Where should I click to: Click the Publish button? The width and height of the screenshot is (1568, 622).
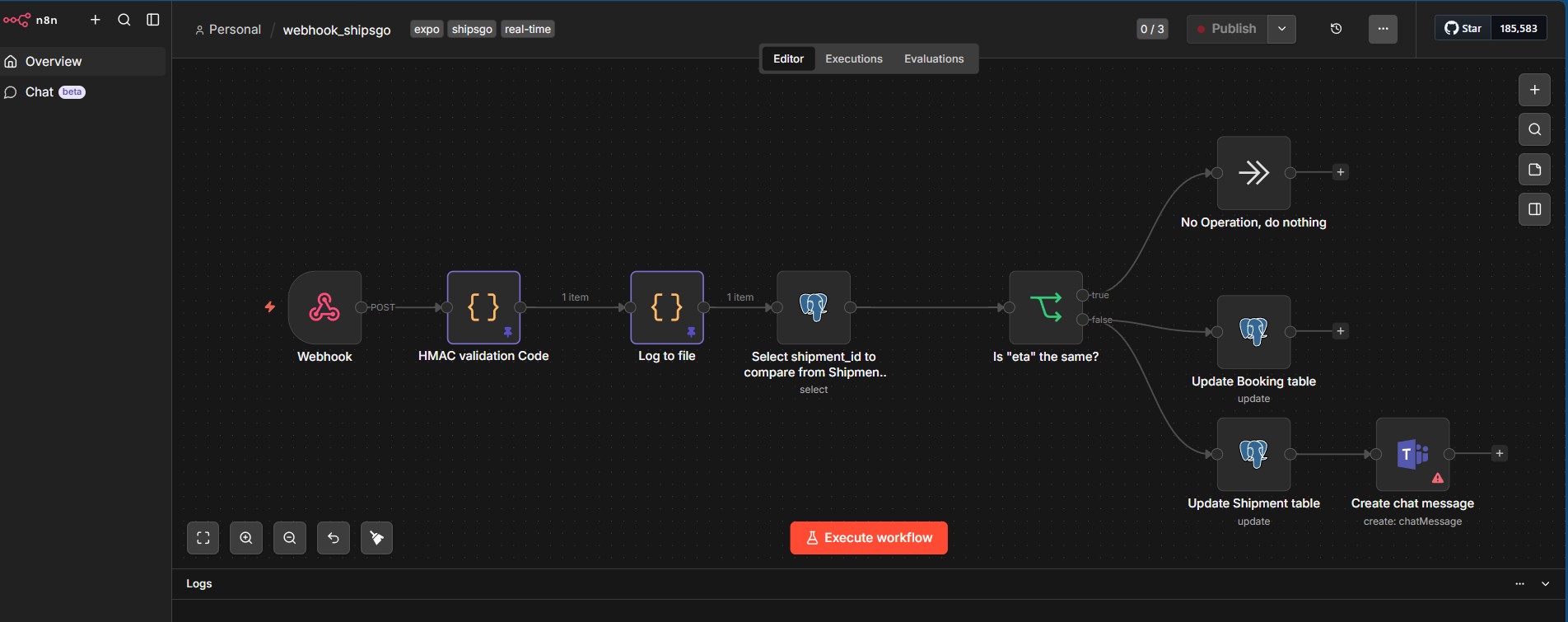1226,29
